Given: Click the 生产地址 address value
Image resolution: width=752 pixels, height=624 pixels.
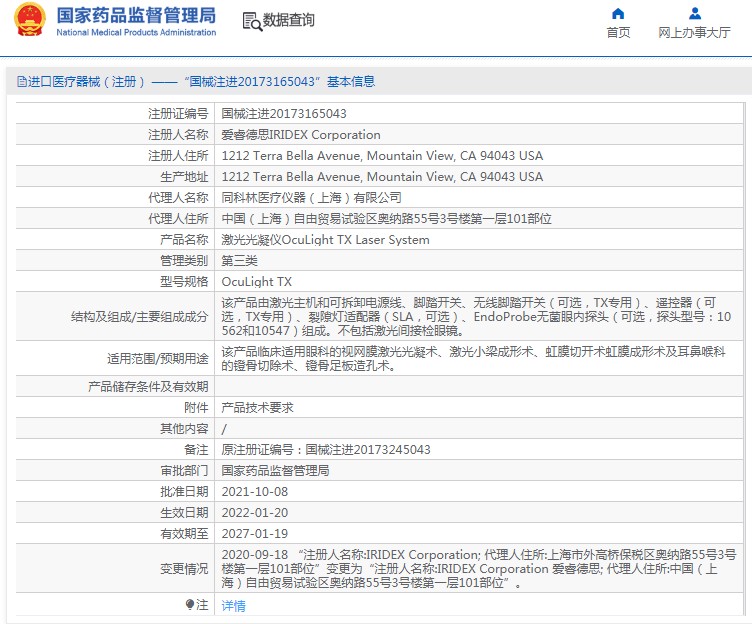Looking at the screenshot, I should coord(382,177).
